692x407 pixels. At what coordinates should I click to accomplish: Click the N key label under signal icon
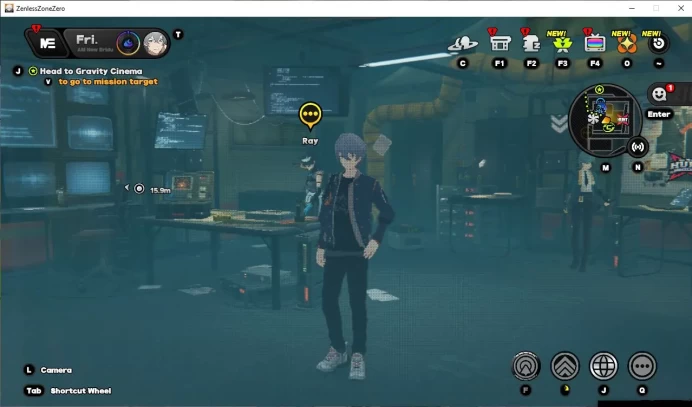coord(638,168)
